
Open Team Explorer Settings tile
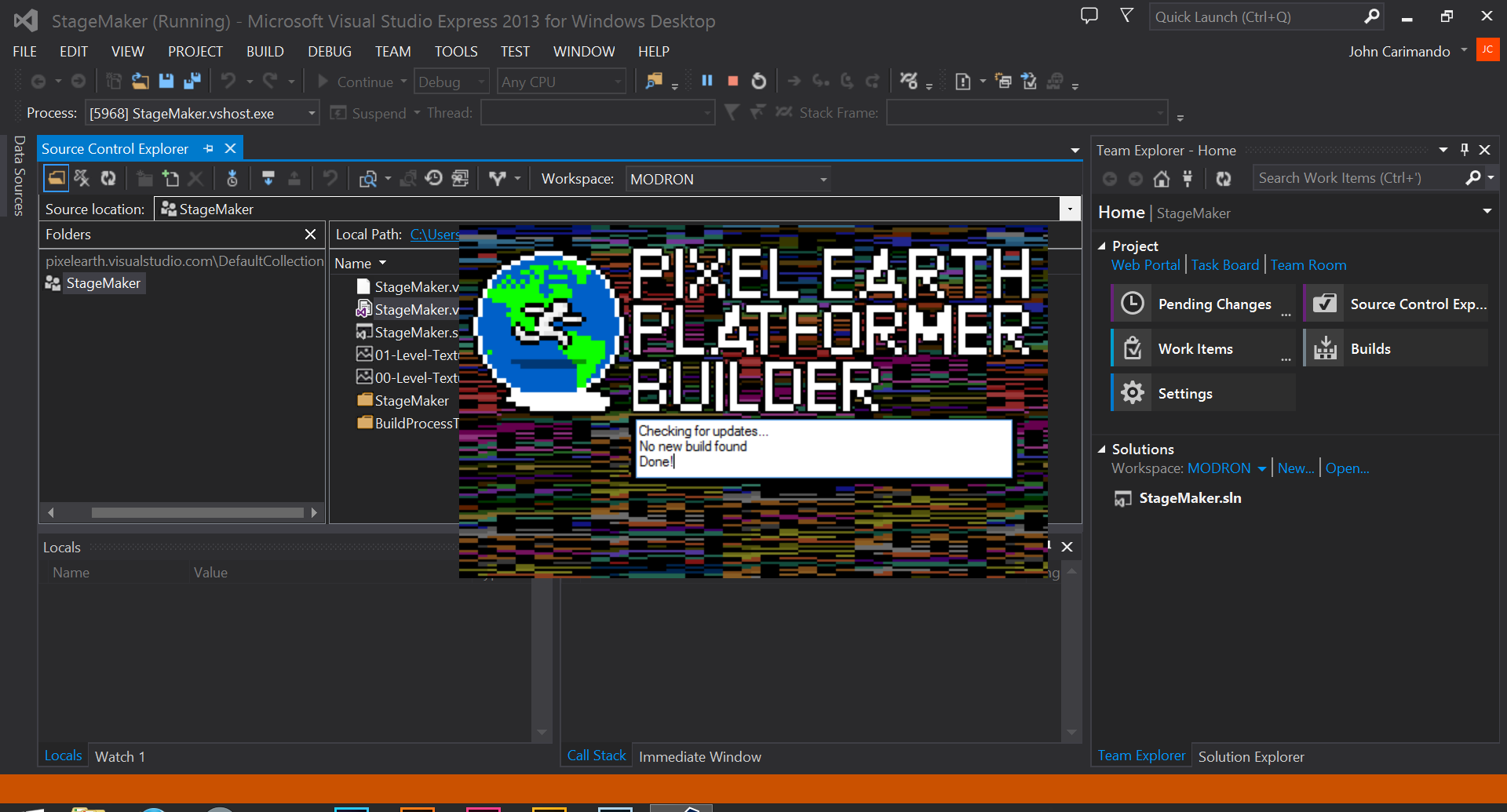pyautogui.click(x=1203, y=393)
